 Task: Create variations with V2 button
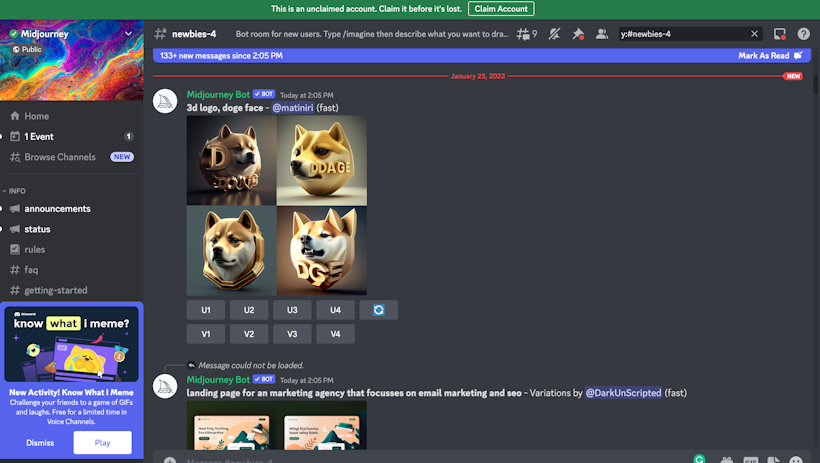(x=249, y=334)
